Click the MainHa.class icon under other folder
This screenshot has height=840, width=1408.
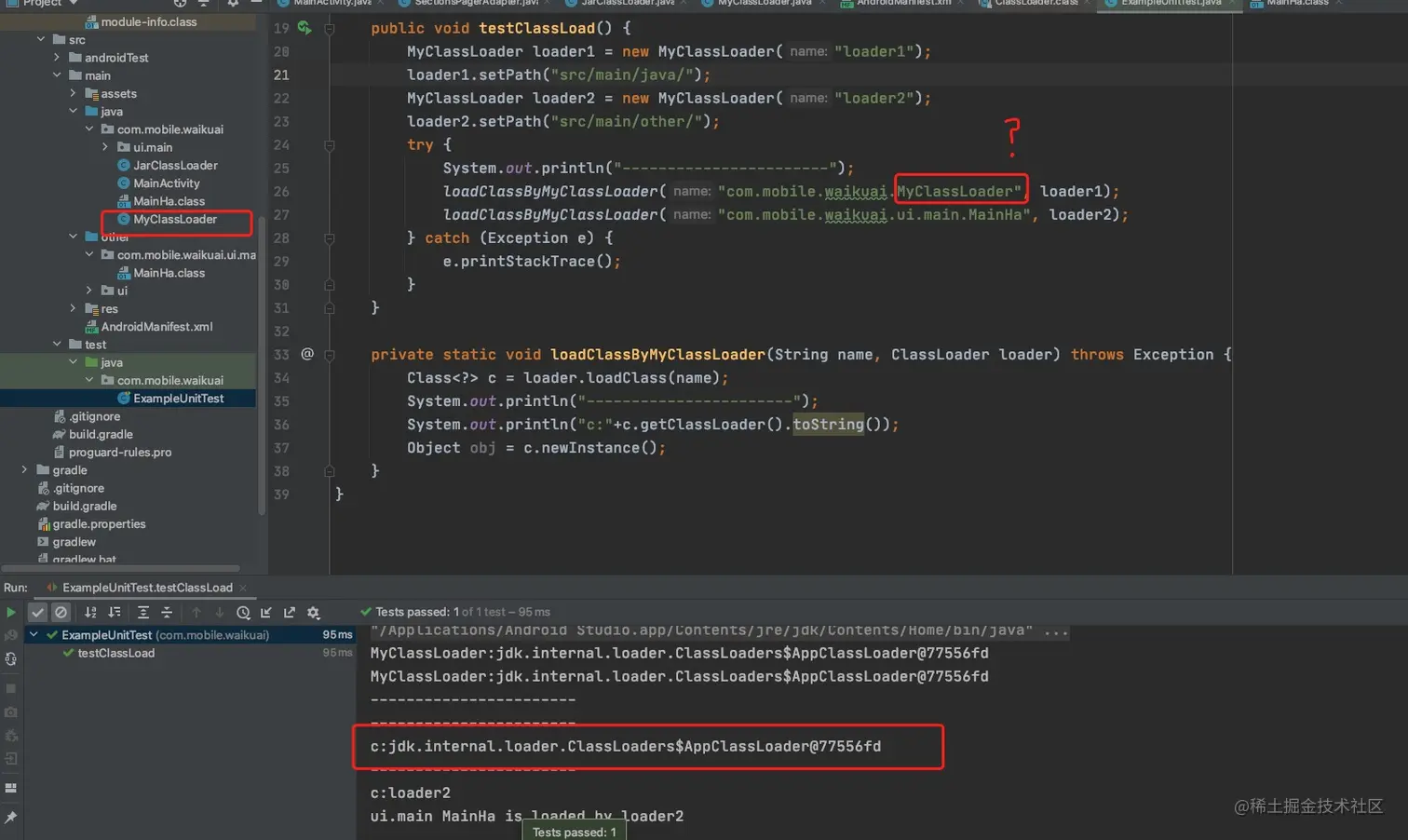[124, 273]
